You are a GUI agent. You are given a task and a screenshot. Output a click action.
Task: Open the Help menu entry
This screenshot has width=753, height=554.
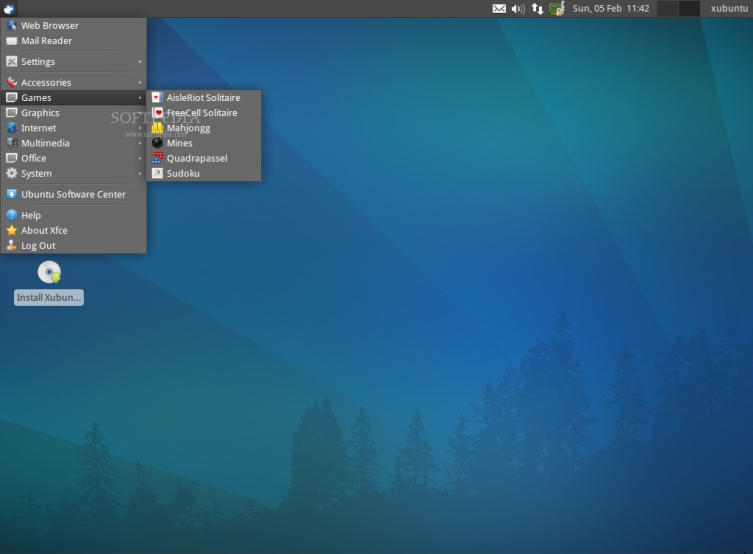pos(73,215)
